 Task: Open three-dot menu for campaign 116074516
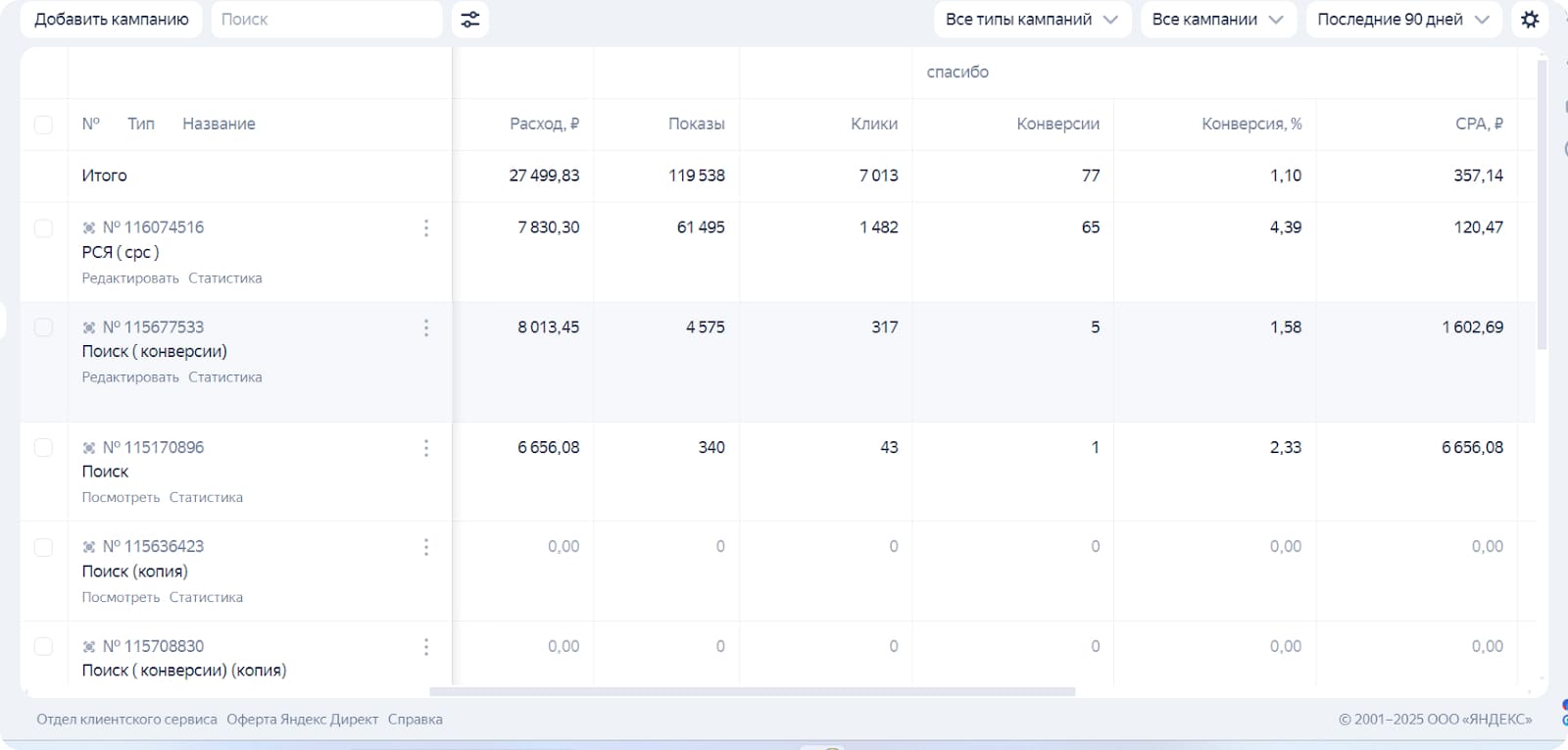(x=425, y=228)
